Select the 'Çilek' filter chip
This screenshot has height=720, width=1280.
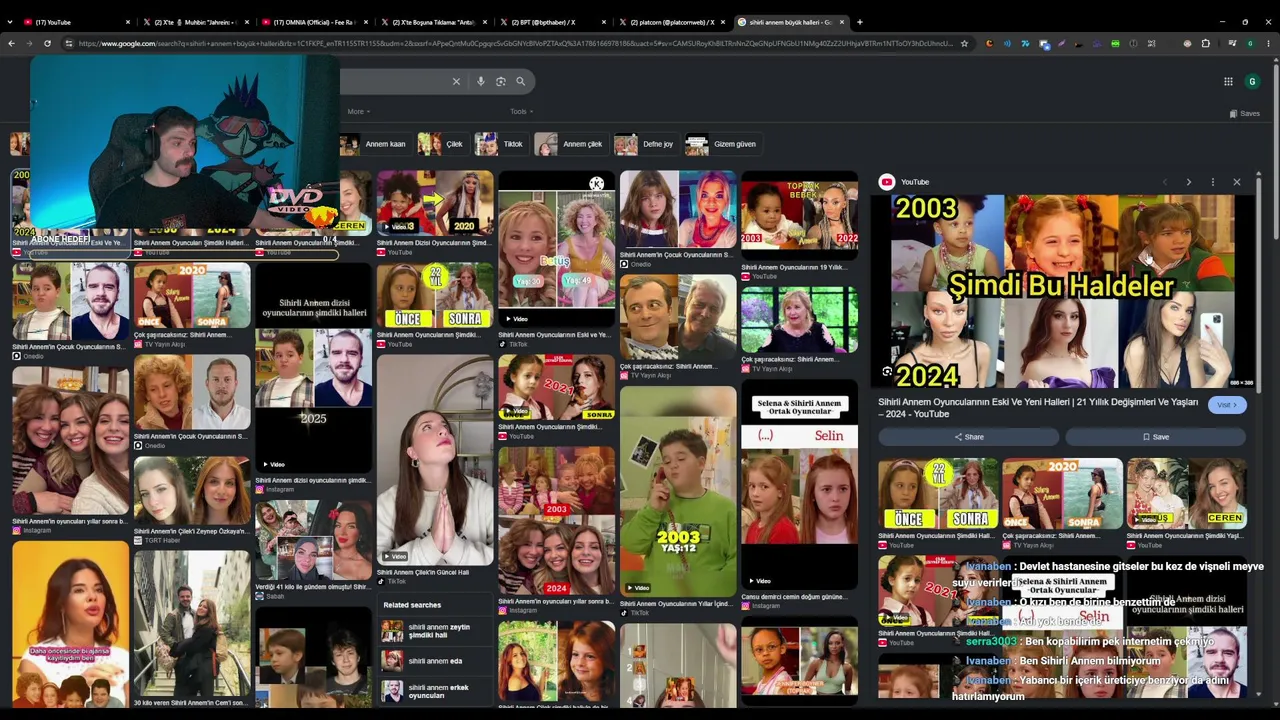[442, 144]
